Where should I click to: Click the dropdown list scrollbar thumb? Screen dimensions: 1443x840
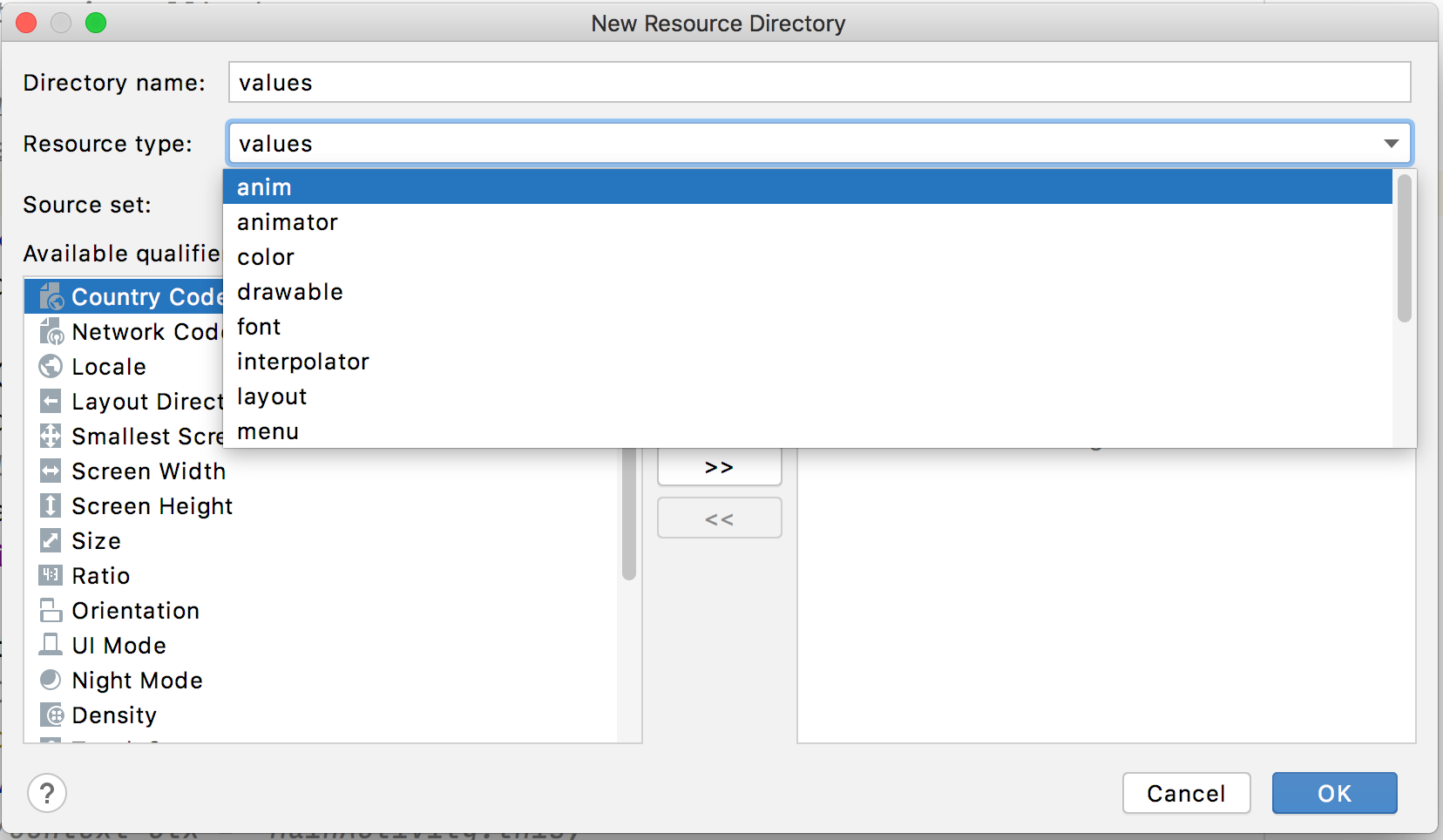1404,248
